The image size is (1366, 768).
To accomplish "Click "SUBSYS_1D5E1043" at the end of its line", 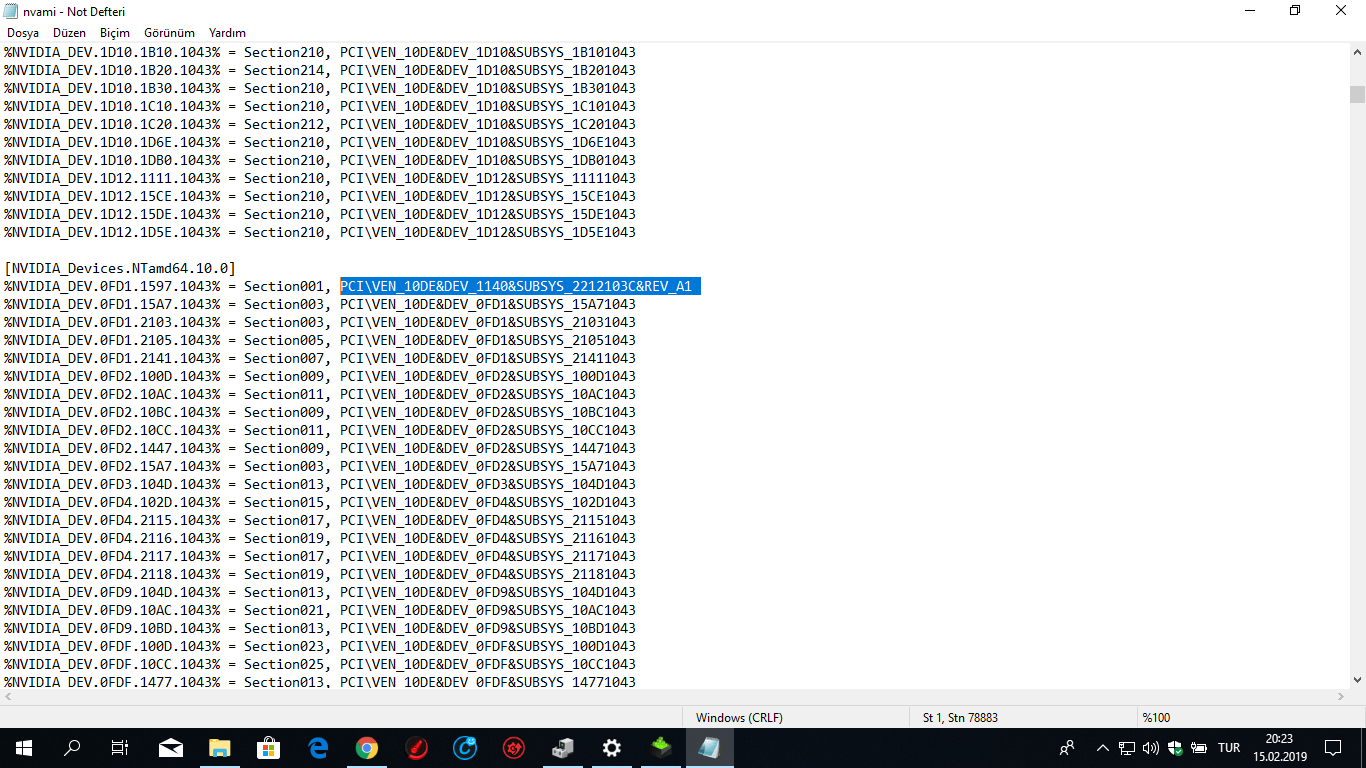I will point(576,232).
